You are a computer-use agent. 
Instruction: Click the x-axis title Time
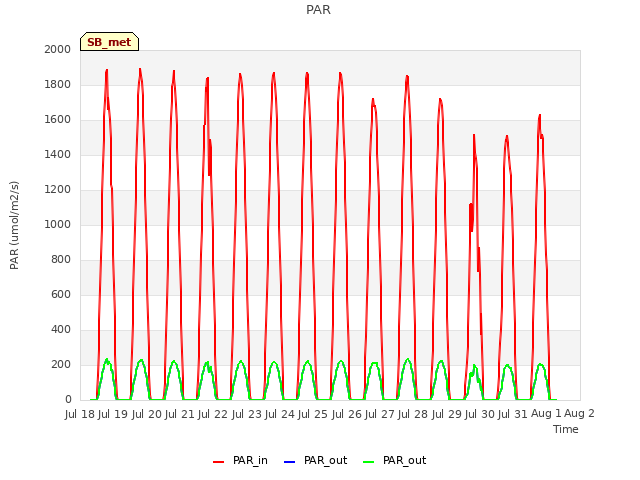566,429
